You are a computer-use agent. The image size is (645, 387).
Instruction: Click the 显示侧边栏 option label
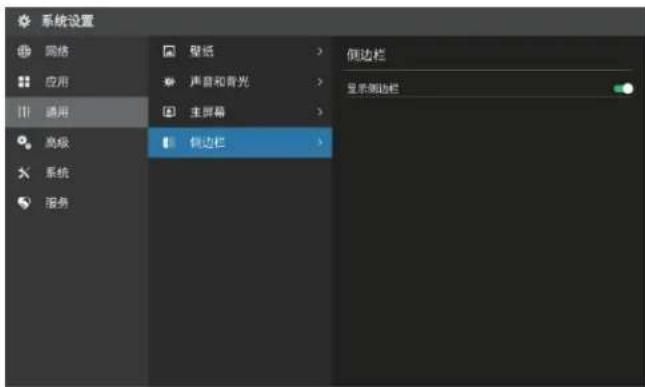(373, 89)
